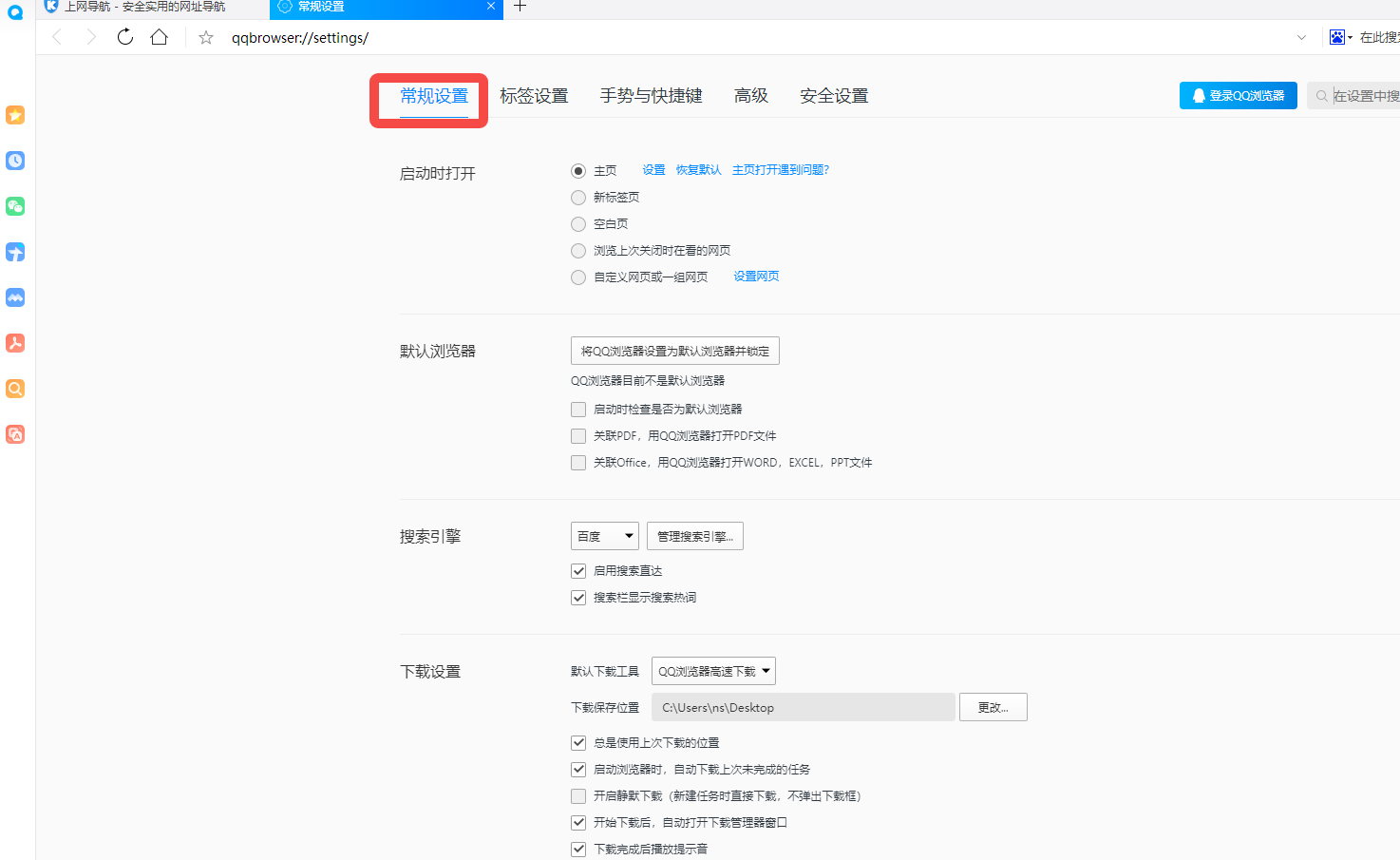The width and height of the screenshot is (1400, 860).
Task: Go back with the back arrow
Action: (x=57, y=37)
